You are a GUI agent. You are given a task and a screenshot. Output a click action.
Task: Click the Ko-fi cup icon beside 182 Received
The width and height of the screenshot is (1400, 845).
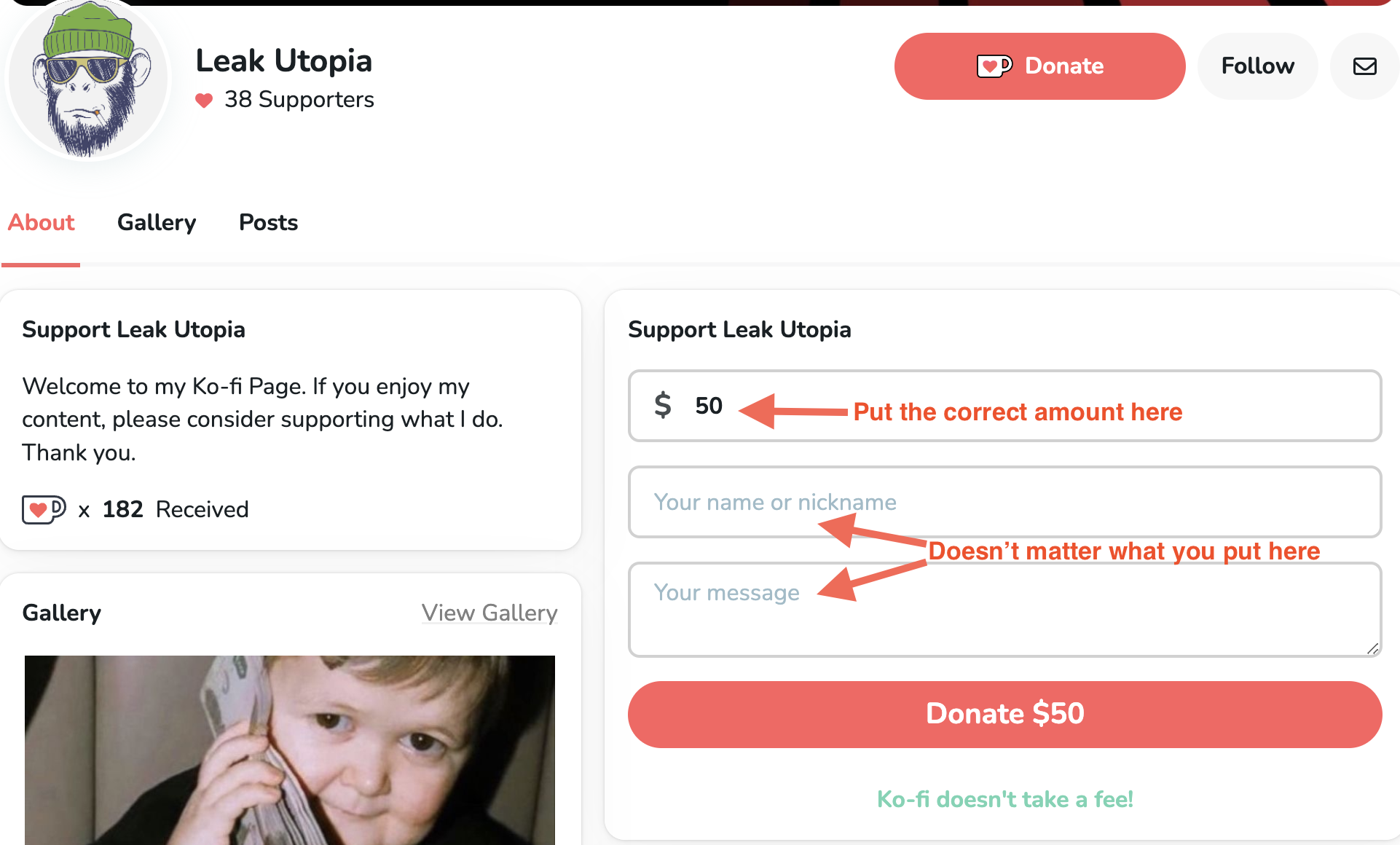click(x=44, y=509)
